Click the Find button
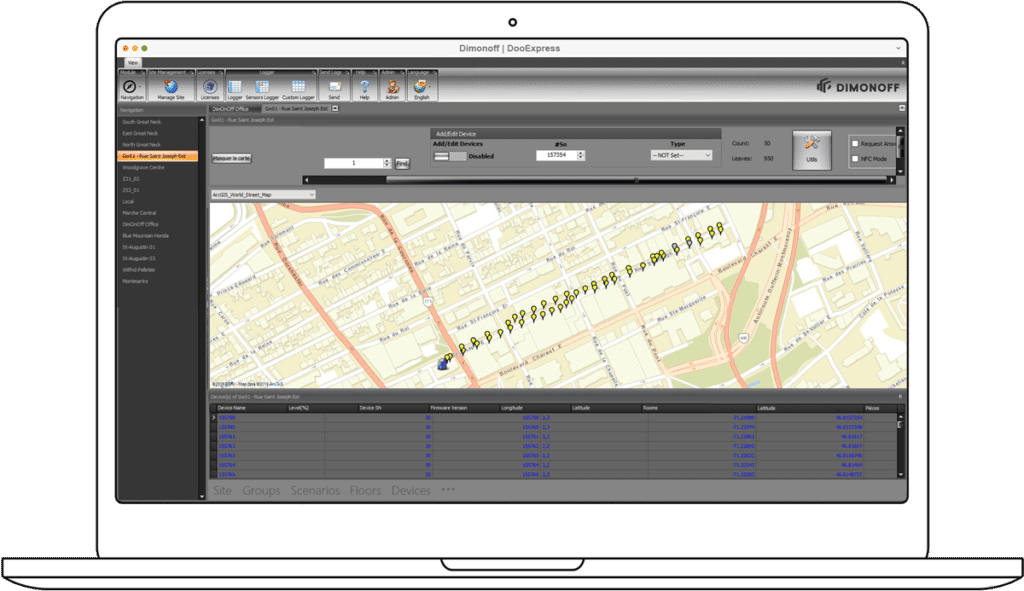 402,163
